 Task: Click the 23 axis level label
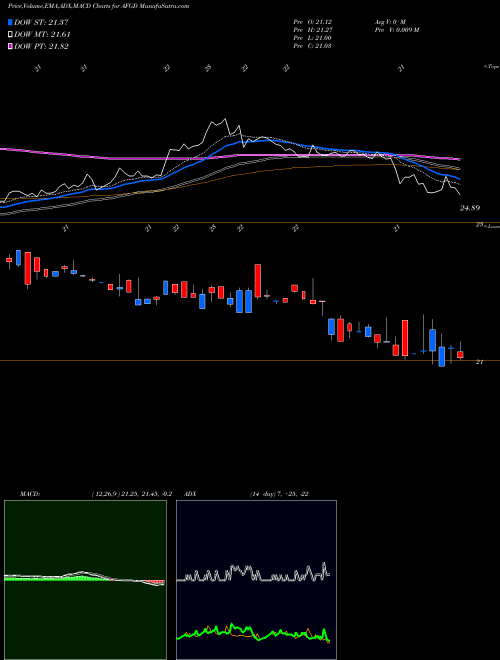pyautogui.click(x=479, y=225)
